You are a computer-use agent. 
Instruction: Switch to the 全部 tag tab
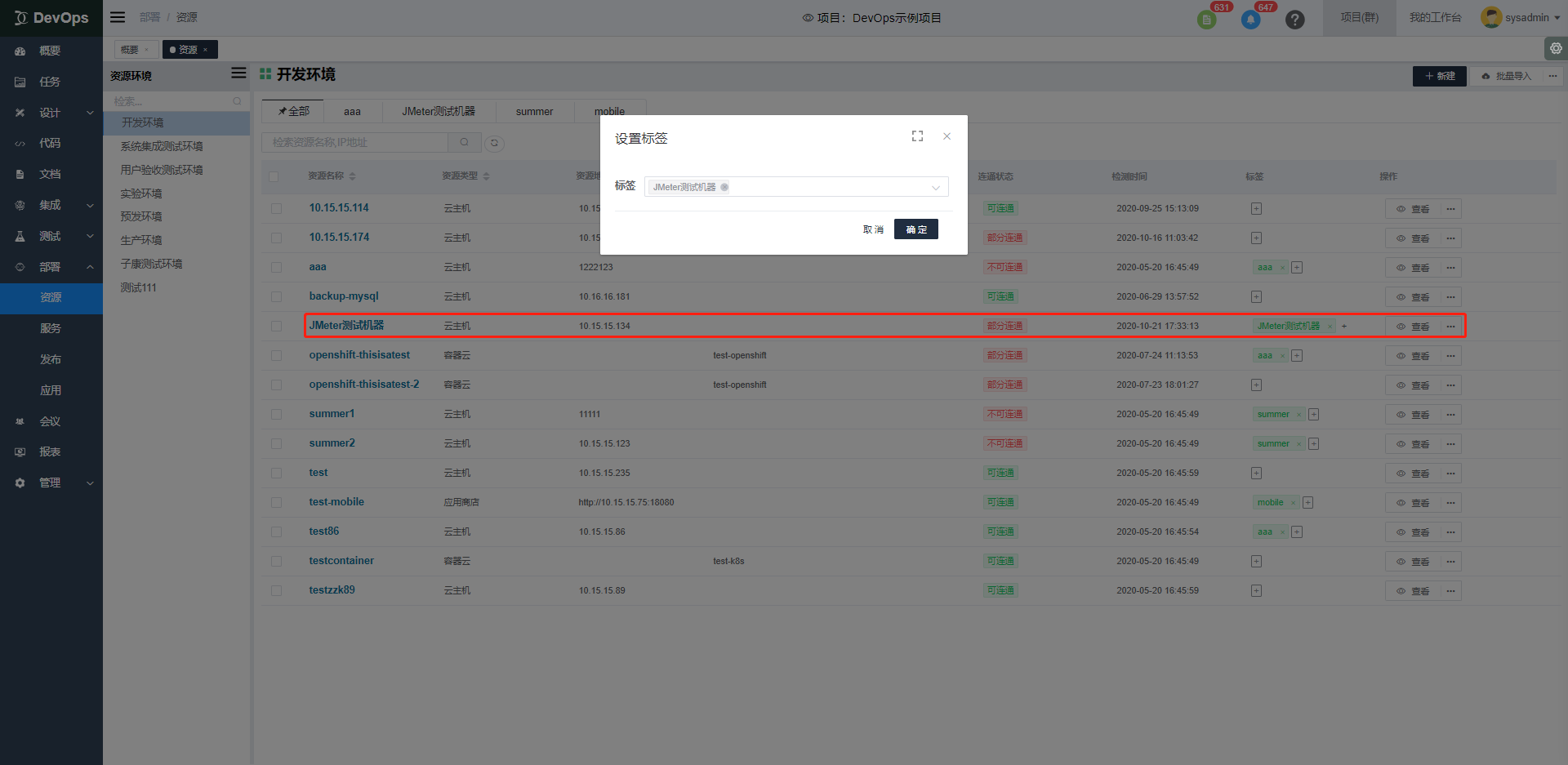(293, 111)
